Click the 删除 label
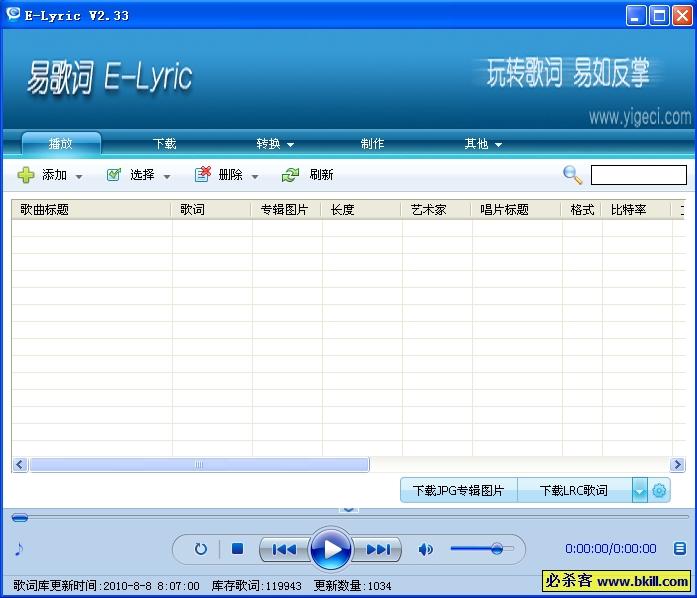The width and height of the screenshot is (697, 598). [x=230, y=175]
